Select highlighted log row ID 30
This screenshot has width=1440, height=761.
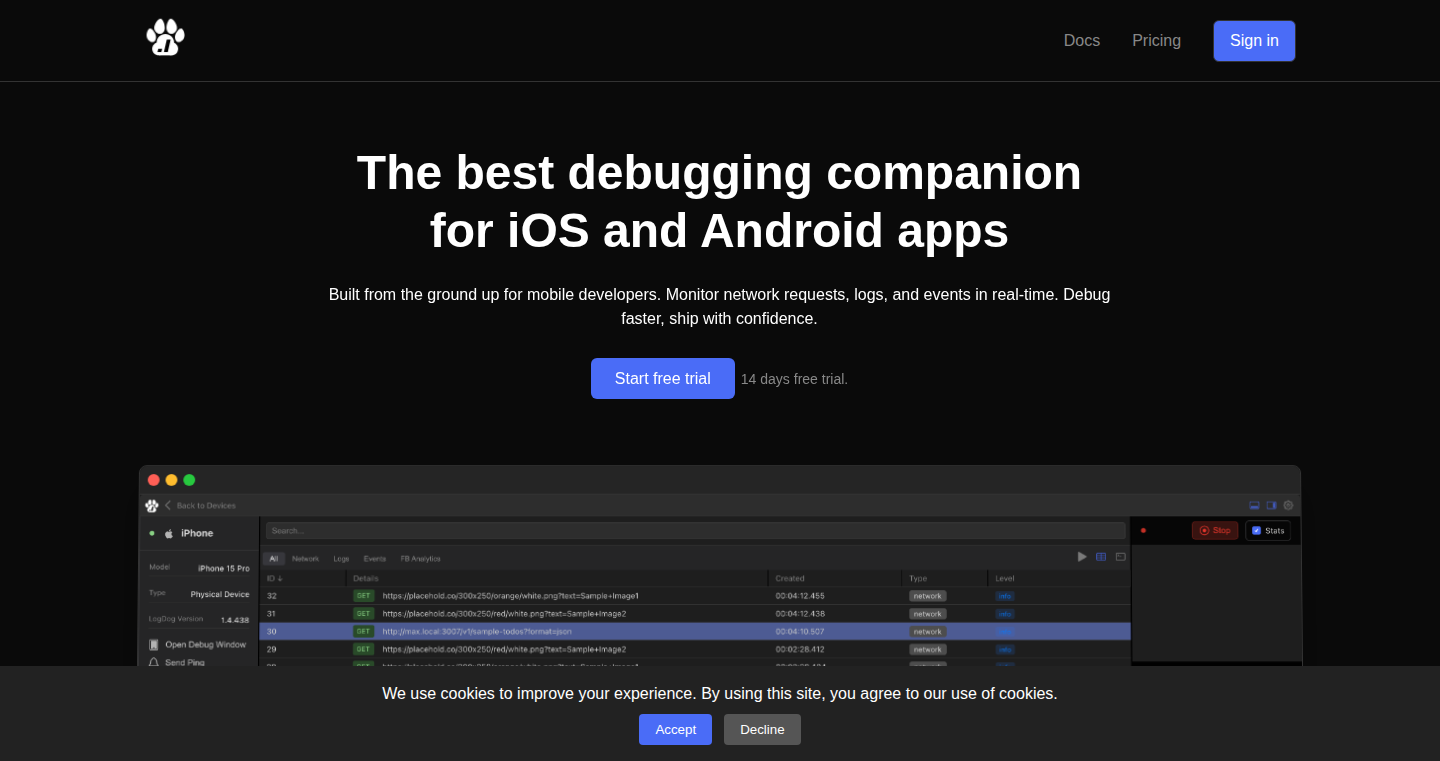(695, 632)
